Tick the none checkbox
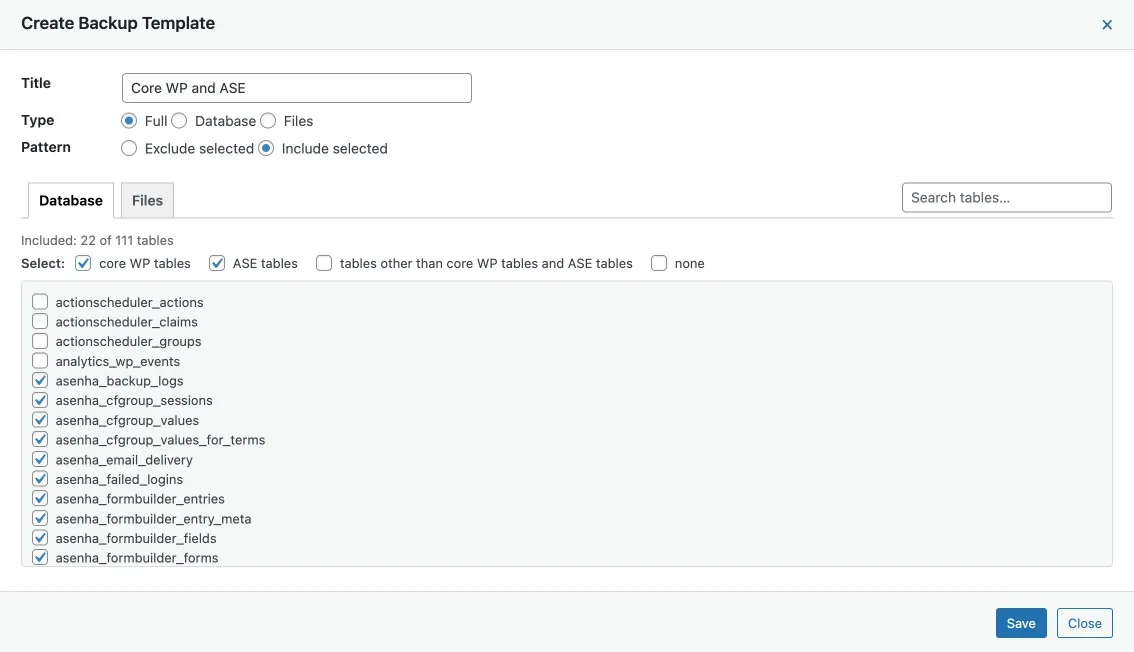The image size is (1134, 652). tap(659, 263)
